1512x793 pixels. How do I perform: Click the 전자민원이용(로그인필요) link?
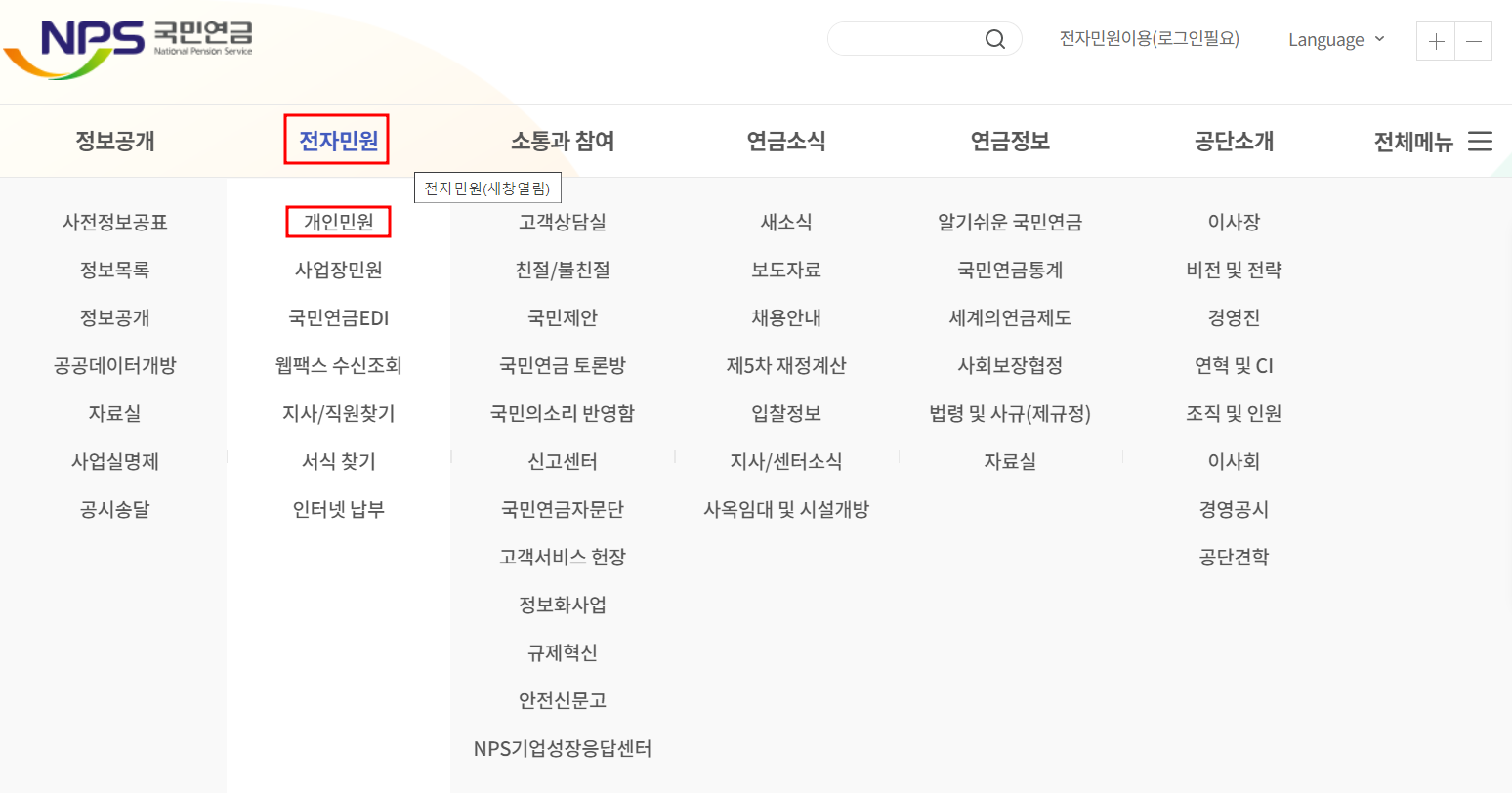click(1149, 37)
